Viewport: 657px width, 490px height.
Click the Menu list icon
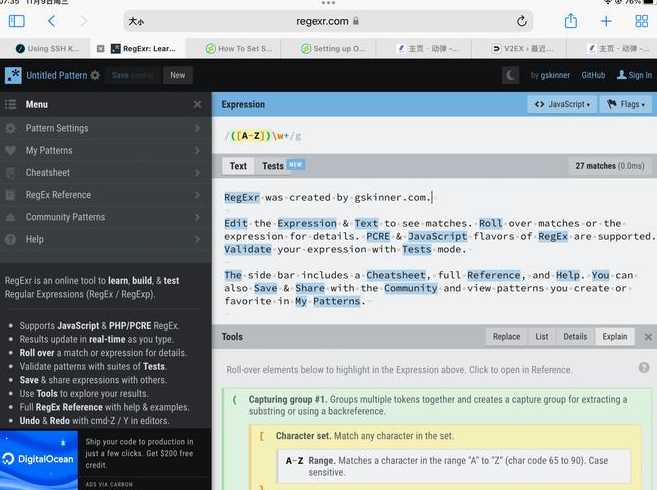(10, 104)
